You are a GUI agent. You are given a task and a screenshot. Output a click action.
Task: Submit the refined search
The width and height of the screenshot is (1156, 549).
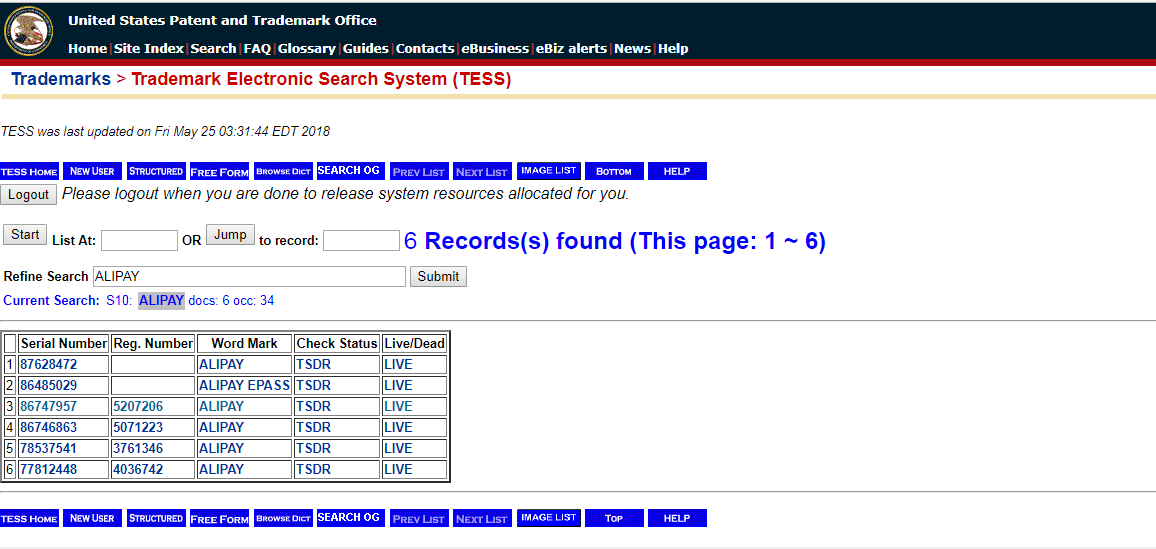[x=438, y=276]
